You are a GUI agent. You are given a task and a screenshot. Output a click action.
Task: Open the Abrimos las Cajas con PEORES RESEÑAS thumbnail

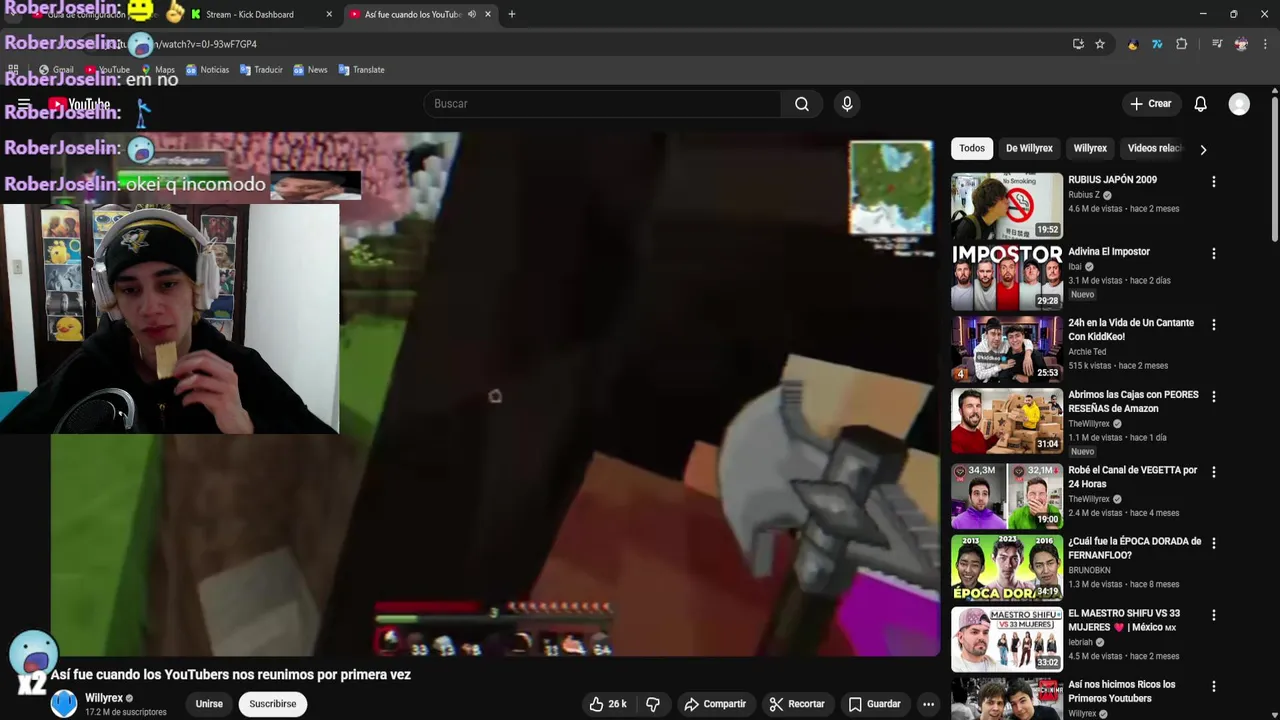point(1007,421)
